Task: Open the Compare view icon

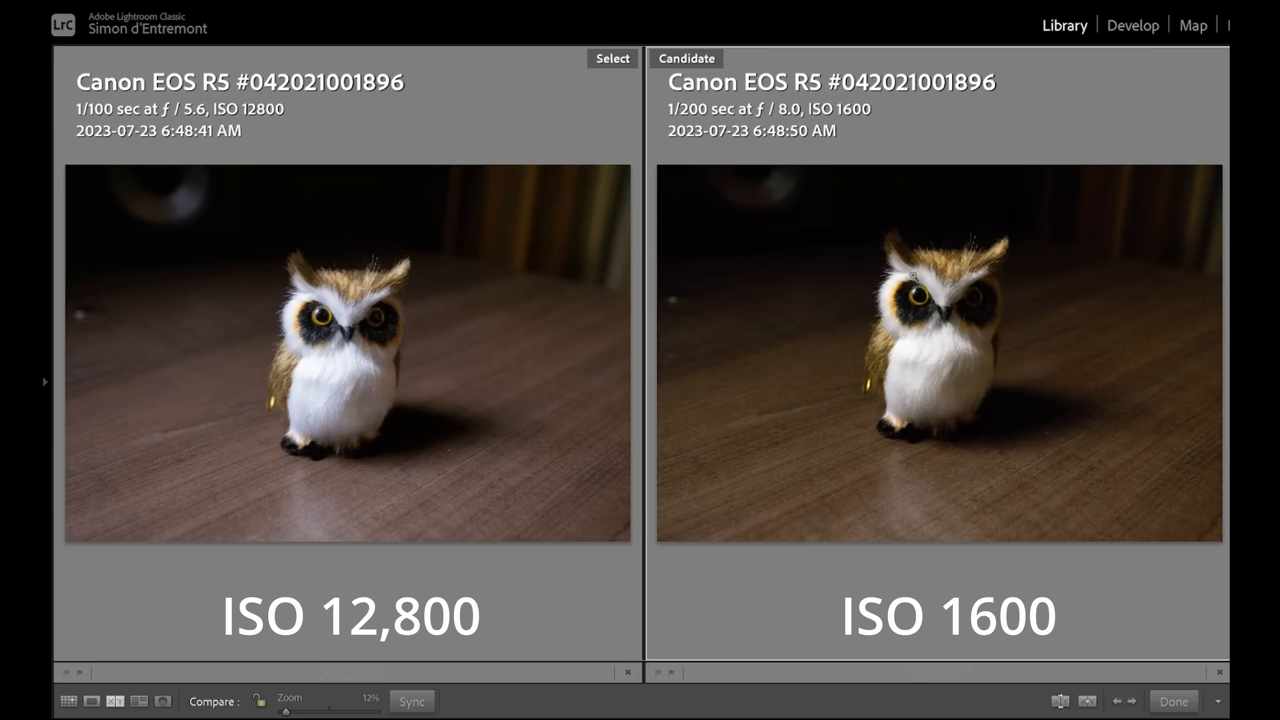Action: pyautogui.click(x=115, y=701)
